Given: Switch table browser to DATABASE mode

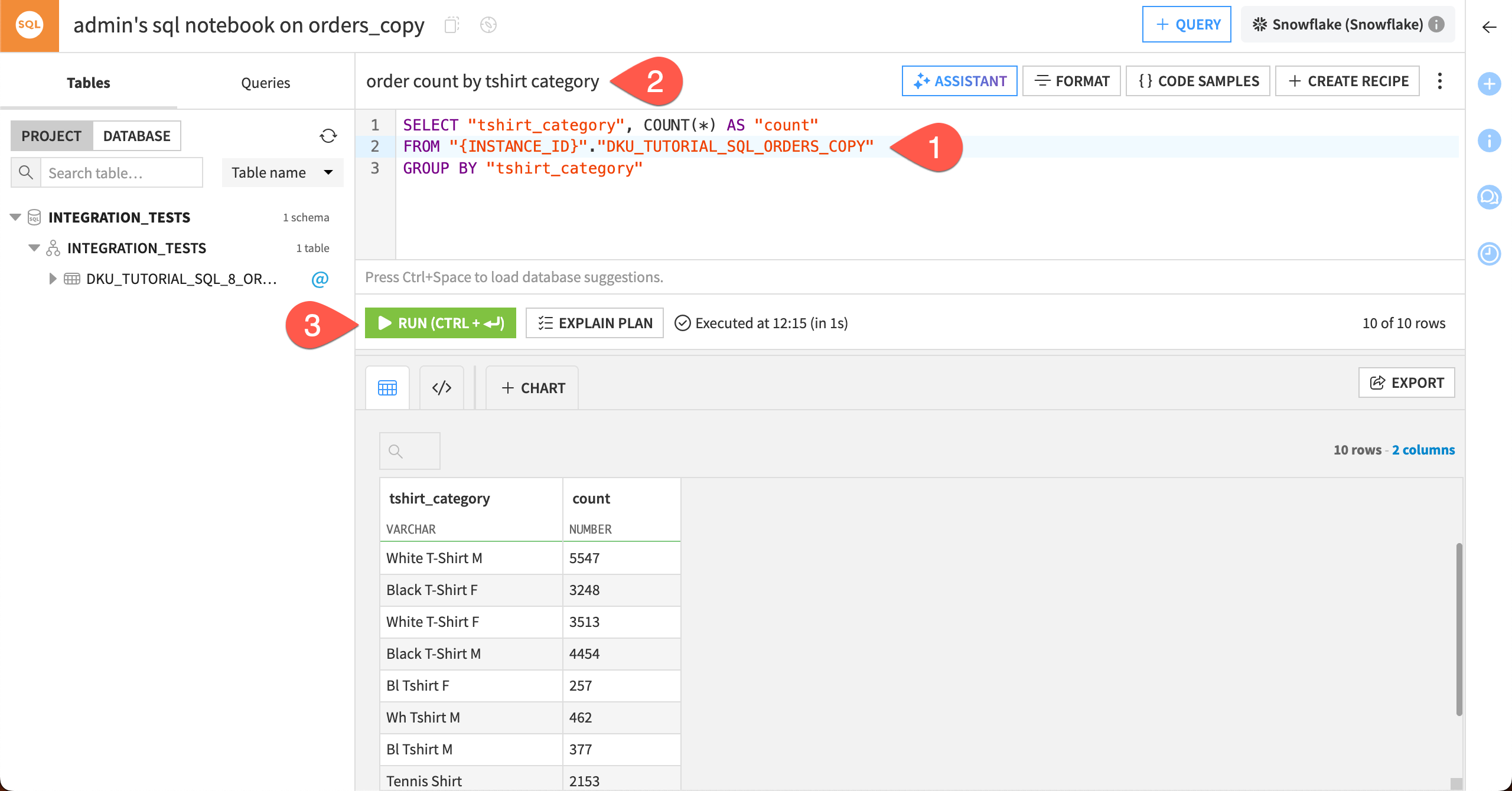Looking at the screenshot, I should pyautogui.click(x=136, y=135).
